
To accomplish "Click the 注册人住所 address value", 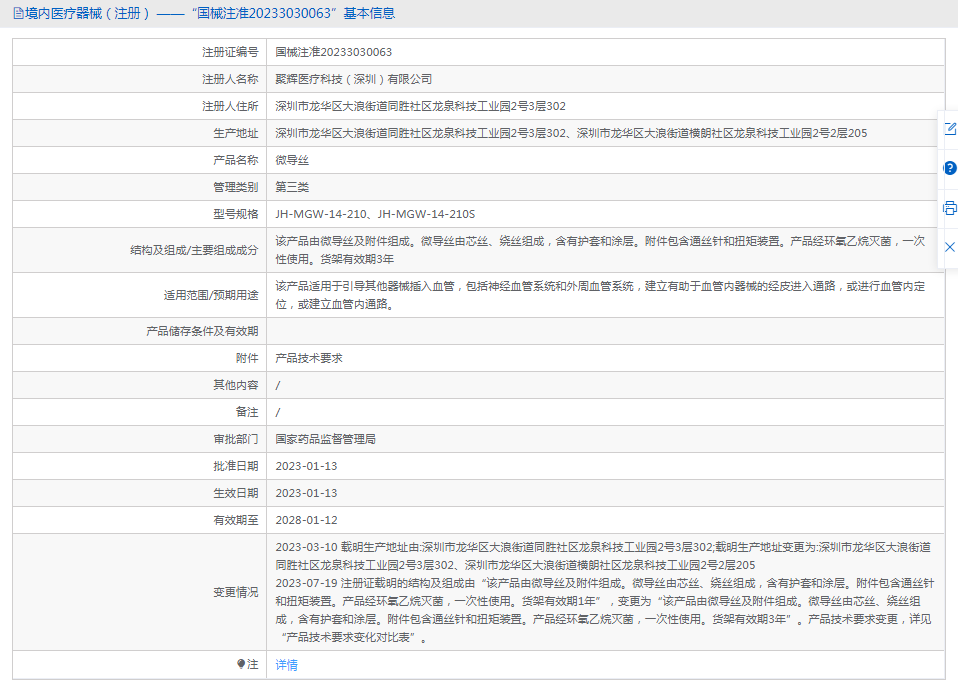I will [x=420, y=106].
